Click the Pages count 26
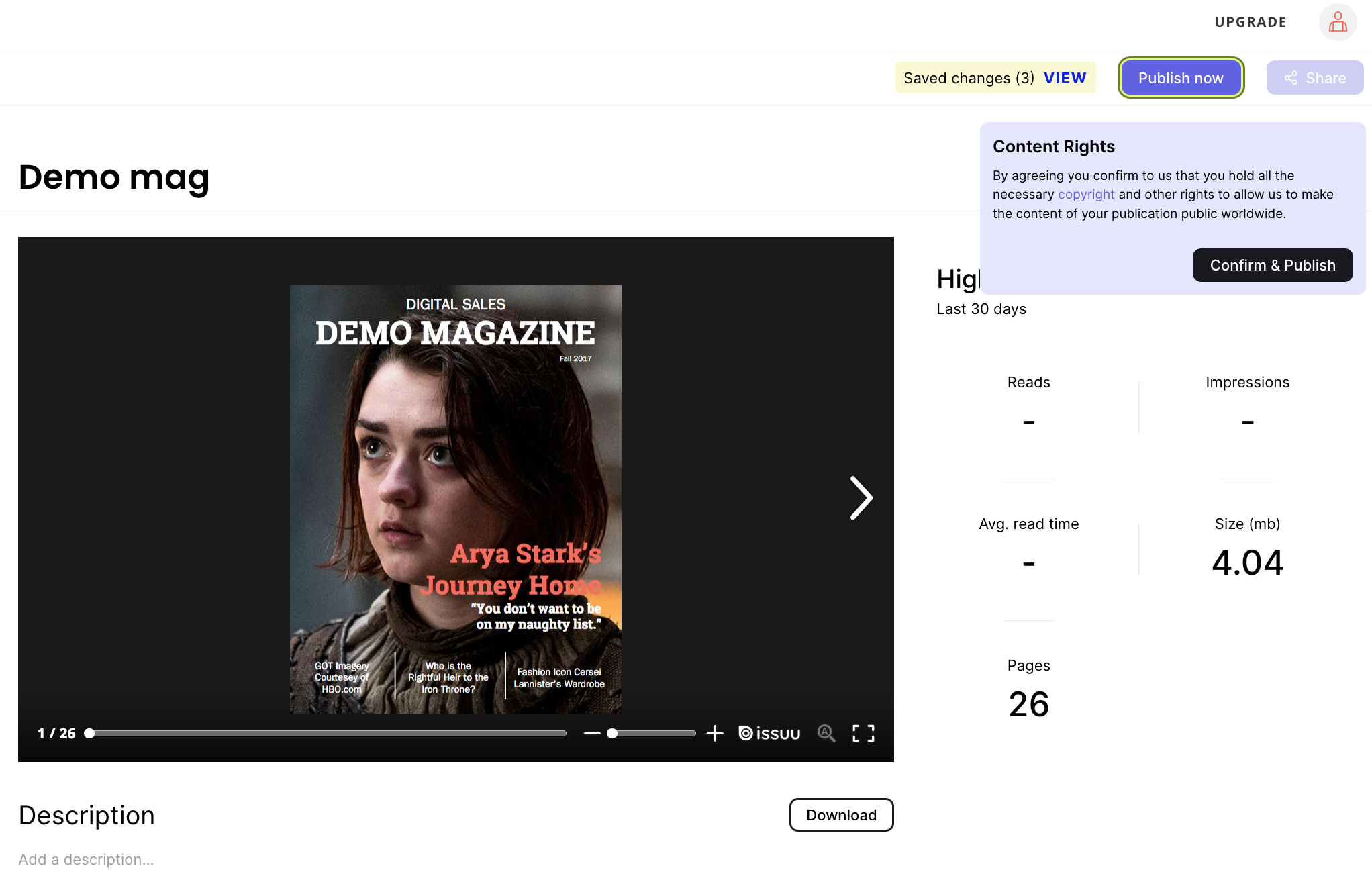This screenshot has height=882, width=1372. pyautogui.click(x=1028, y=705)
